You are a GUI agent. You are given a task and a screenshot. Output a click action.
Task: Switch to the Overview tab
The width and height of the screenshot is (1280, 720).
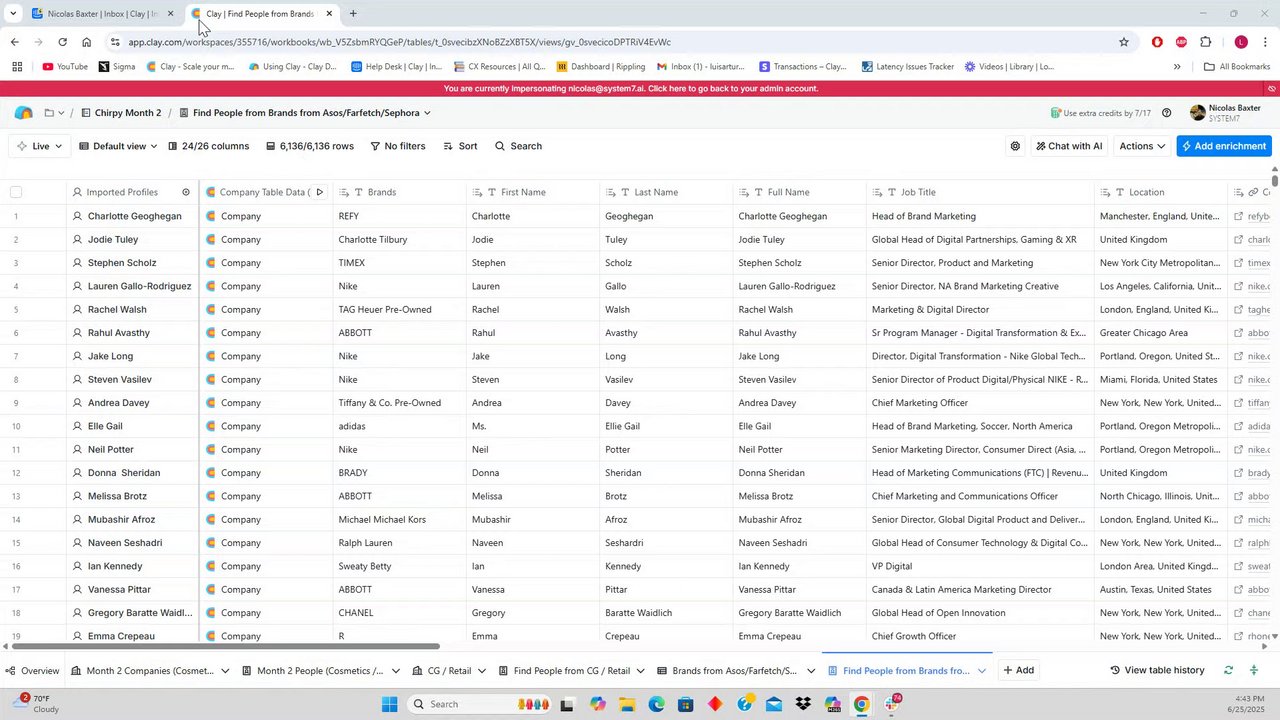(32, 671)
